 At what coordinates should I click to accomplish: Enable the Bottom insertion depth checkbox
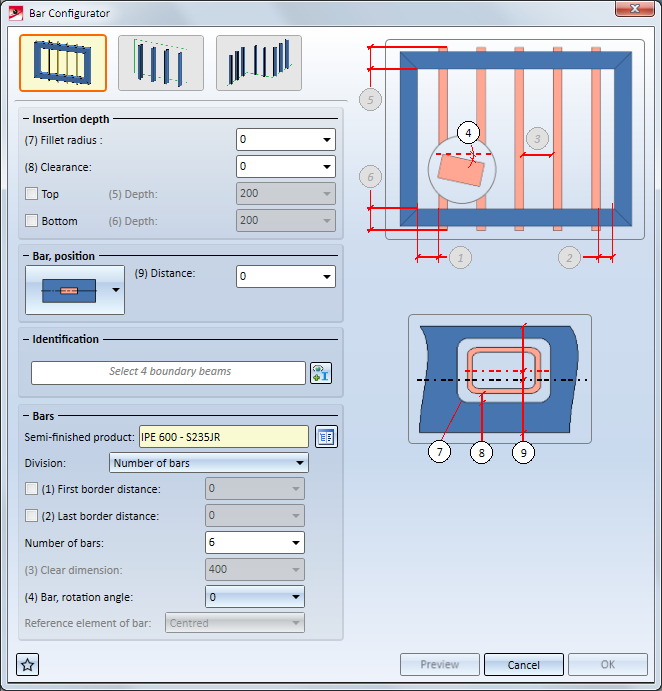pyautogui.click(x=31, y=220)
